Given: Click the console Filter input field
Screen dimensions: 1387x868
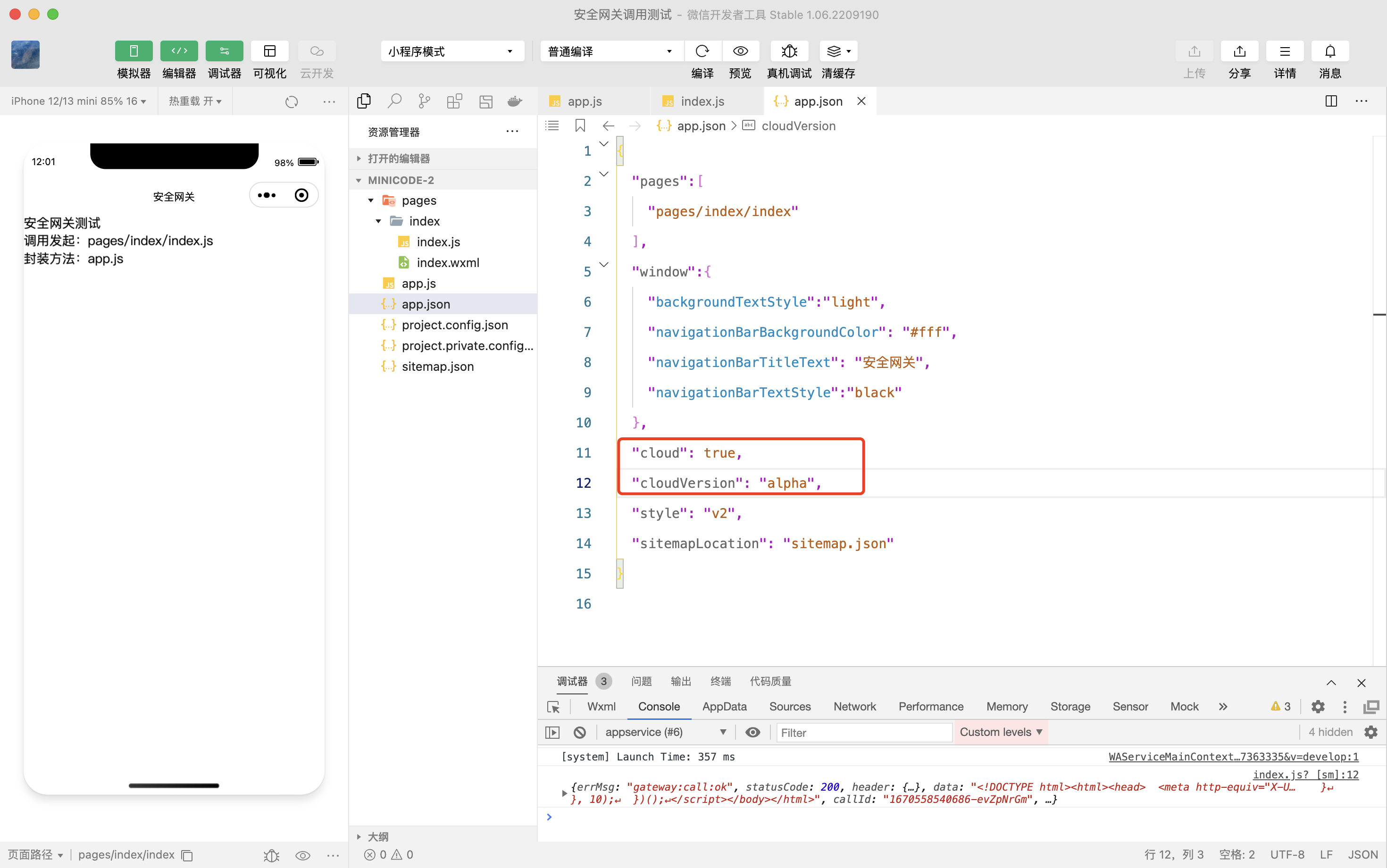Looking at the screenshot, I should tap(863, 732).
